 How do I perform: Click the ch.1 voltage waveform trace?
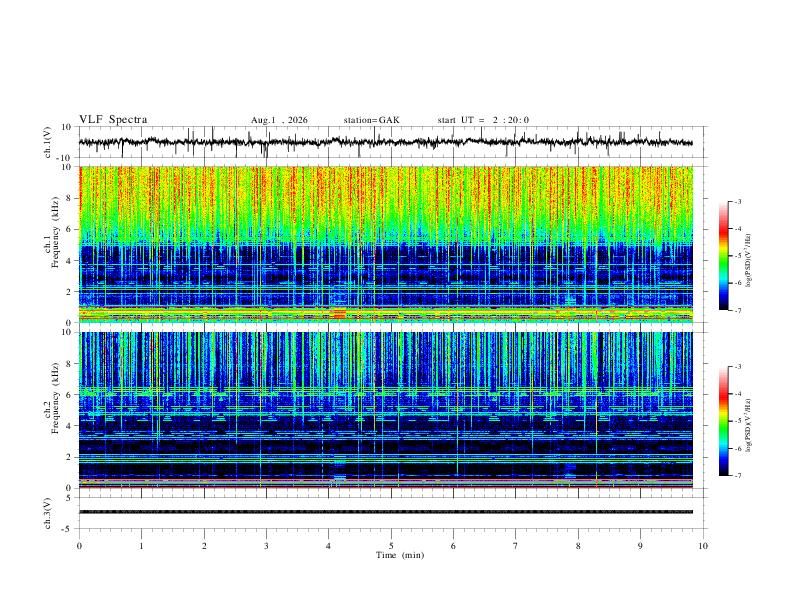[385, 142]
